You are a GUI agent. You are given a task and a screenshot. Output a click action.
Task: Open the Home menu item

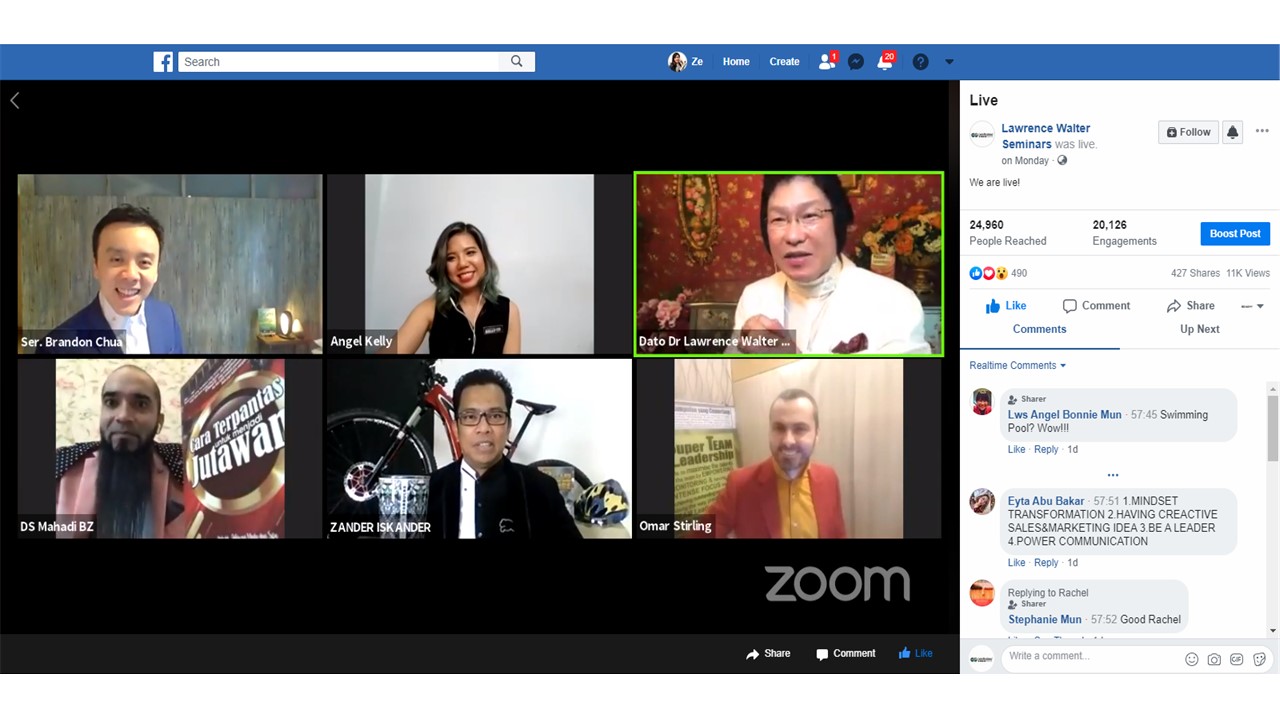coord(736,62)
